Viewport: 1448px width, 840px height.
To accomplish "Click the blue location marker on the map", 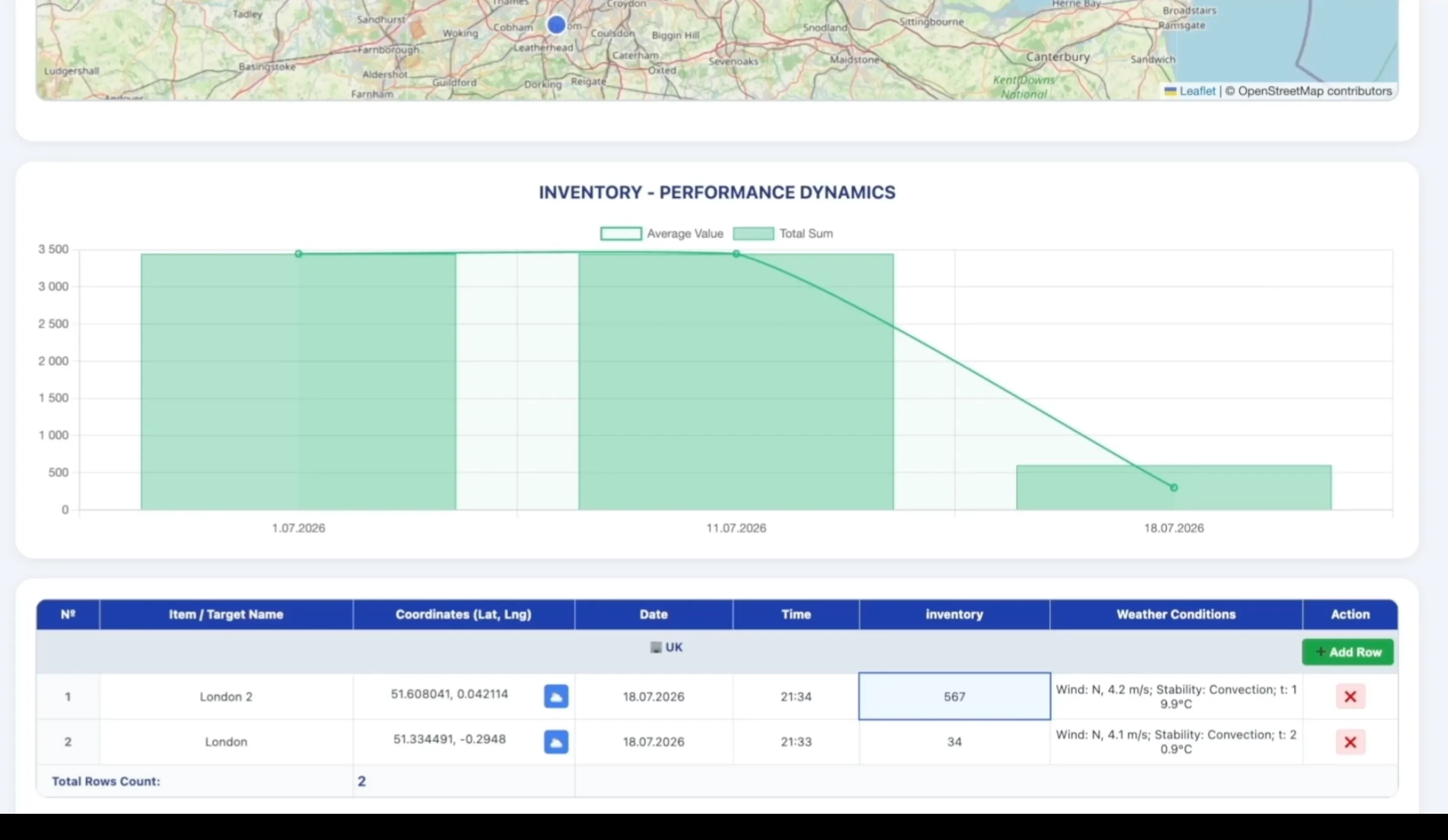I will tap(556, 24).
